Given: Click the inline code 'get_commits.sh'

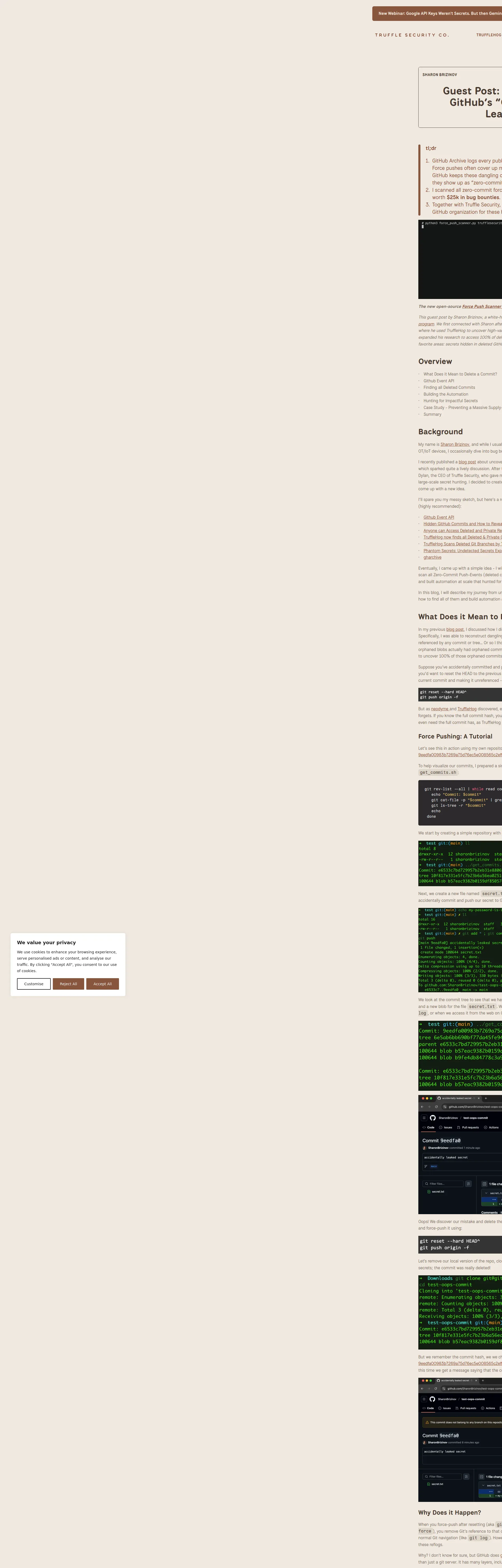Looking at the screenshot, I should tap(438, 773).
